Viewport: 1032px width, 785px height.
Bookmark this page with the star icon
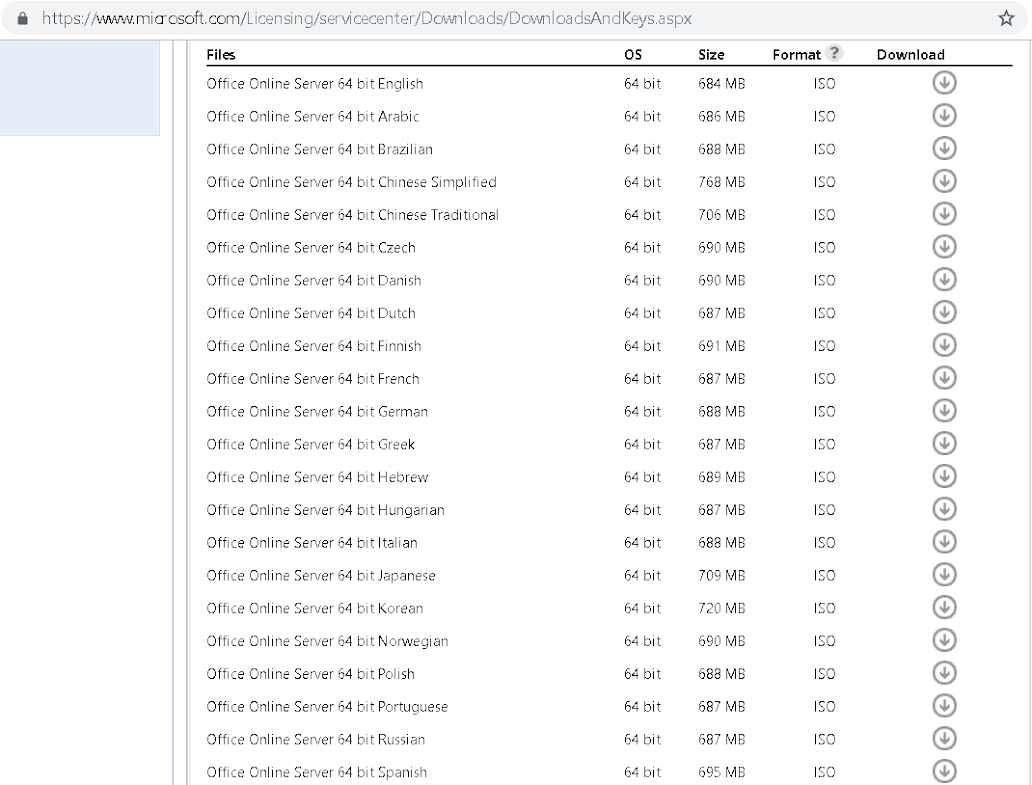click(1006, 18)
